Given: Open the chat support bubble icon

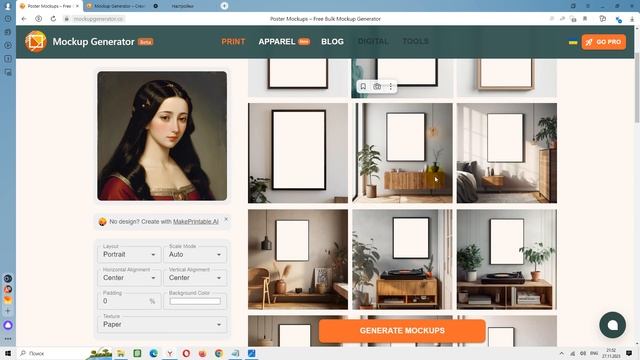Looking at the screenshot, I should click(x=612, y=325).
